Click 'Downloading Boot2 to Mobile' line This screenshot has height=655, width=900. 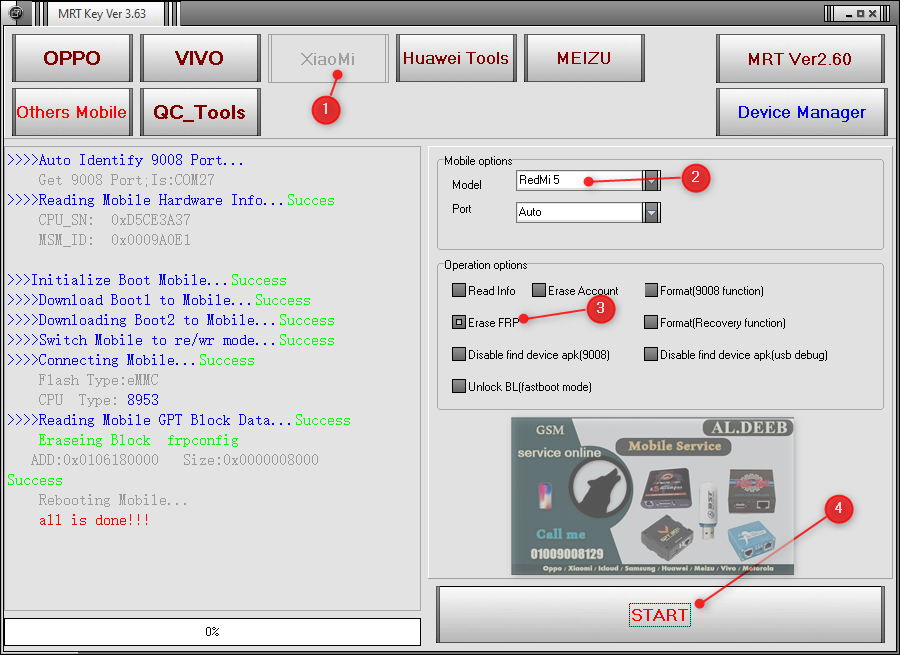170,320
